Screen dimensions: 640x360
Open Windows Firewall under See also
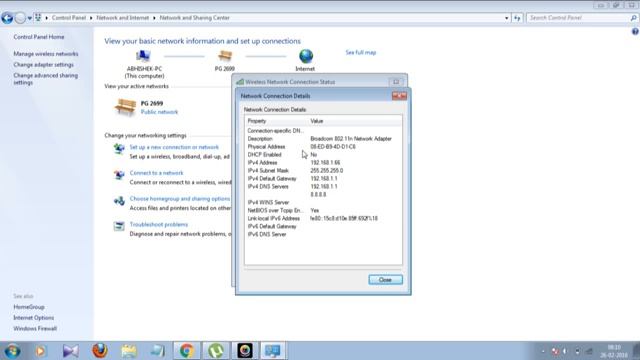(35, 329)
